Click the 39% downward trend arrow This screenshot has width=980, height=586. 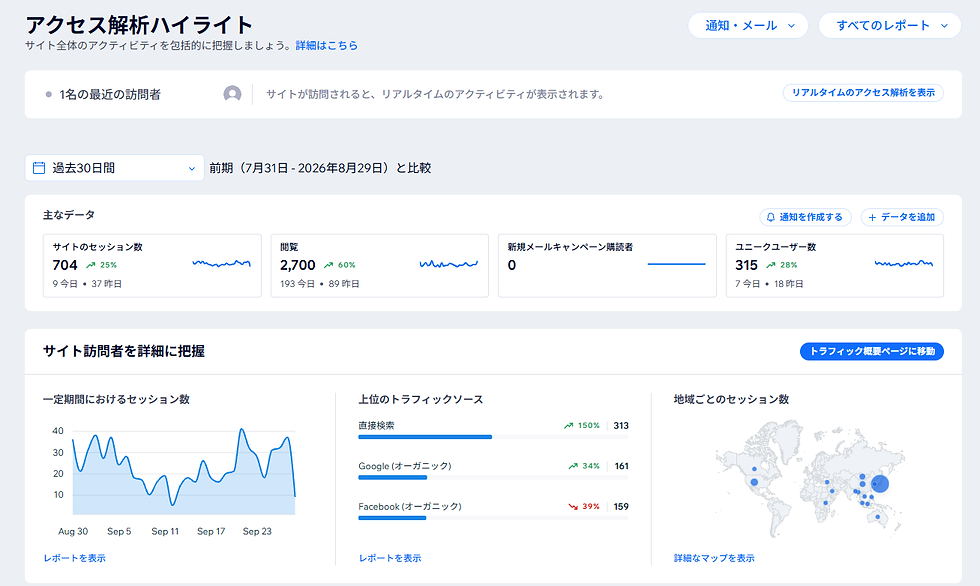coord(572,507)
